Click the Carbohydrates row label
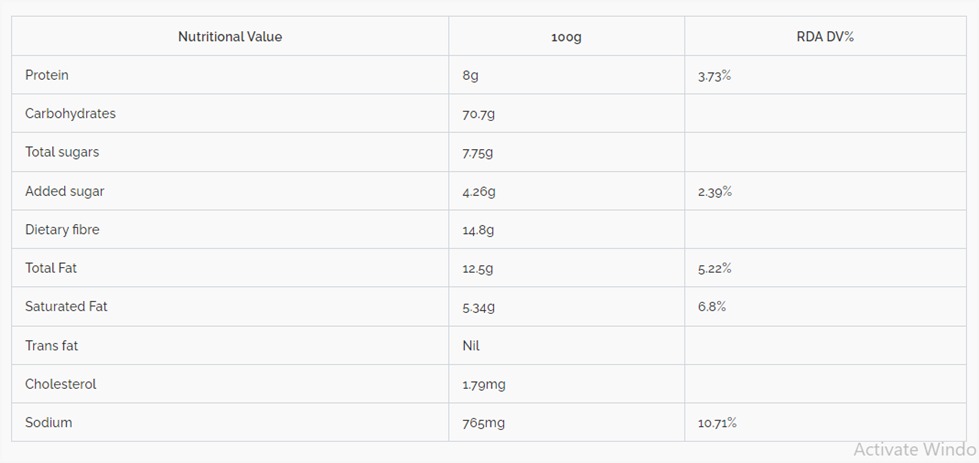Viewport: 979px width, 463px height. pyautogui.click(x=70, y=114)
